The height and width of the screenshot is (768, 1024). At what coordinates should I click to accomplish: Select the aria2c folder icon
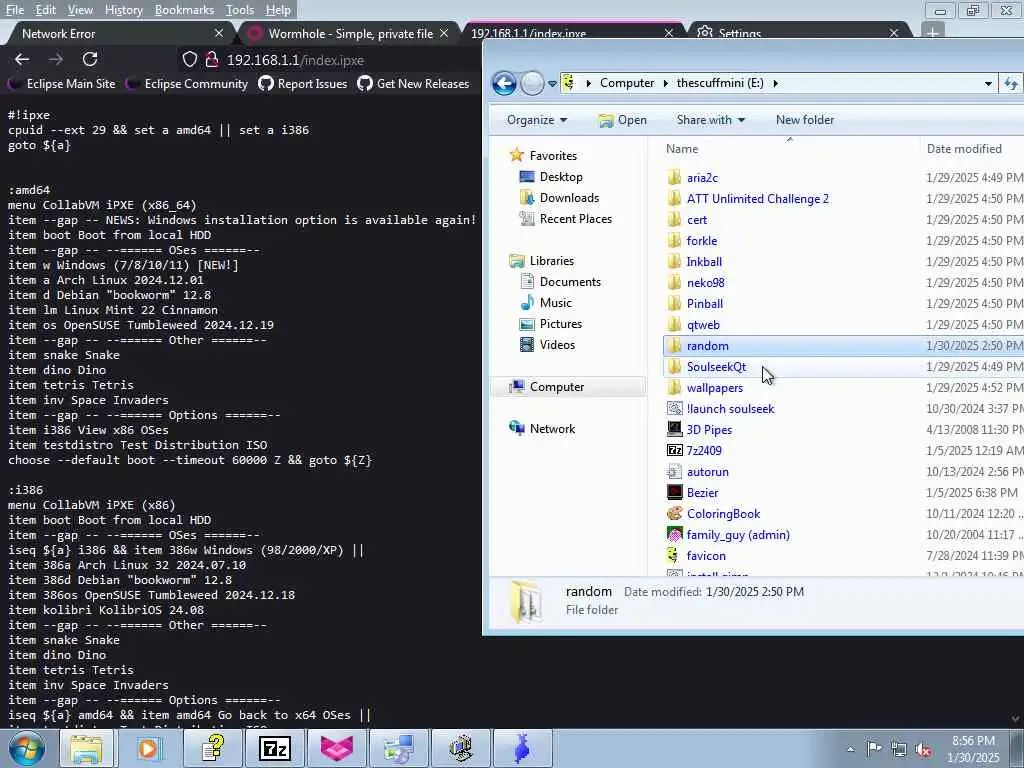click(x=675, y=178)
